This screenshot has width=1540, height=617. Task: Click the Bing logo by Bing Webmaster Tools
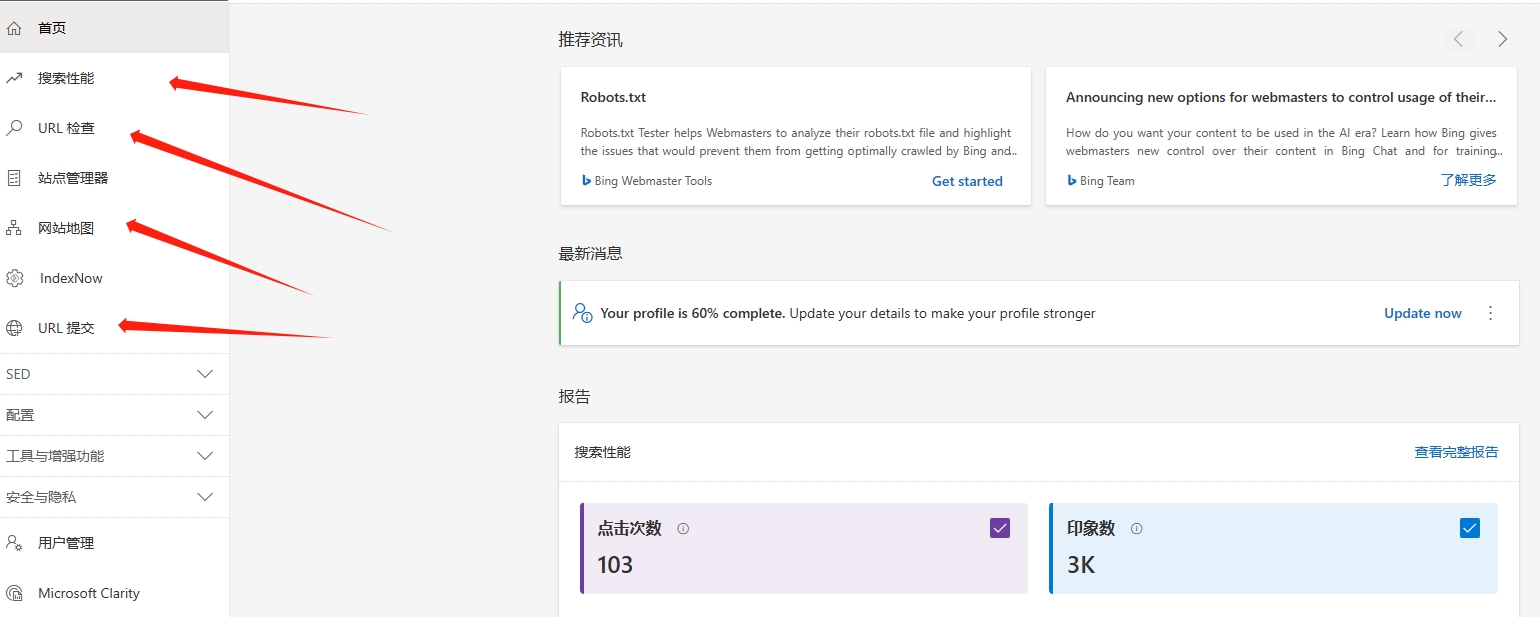tap(586, 181)
